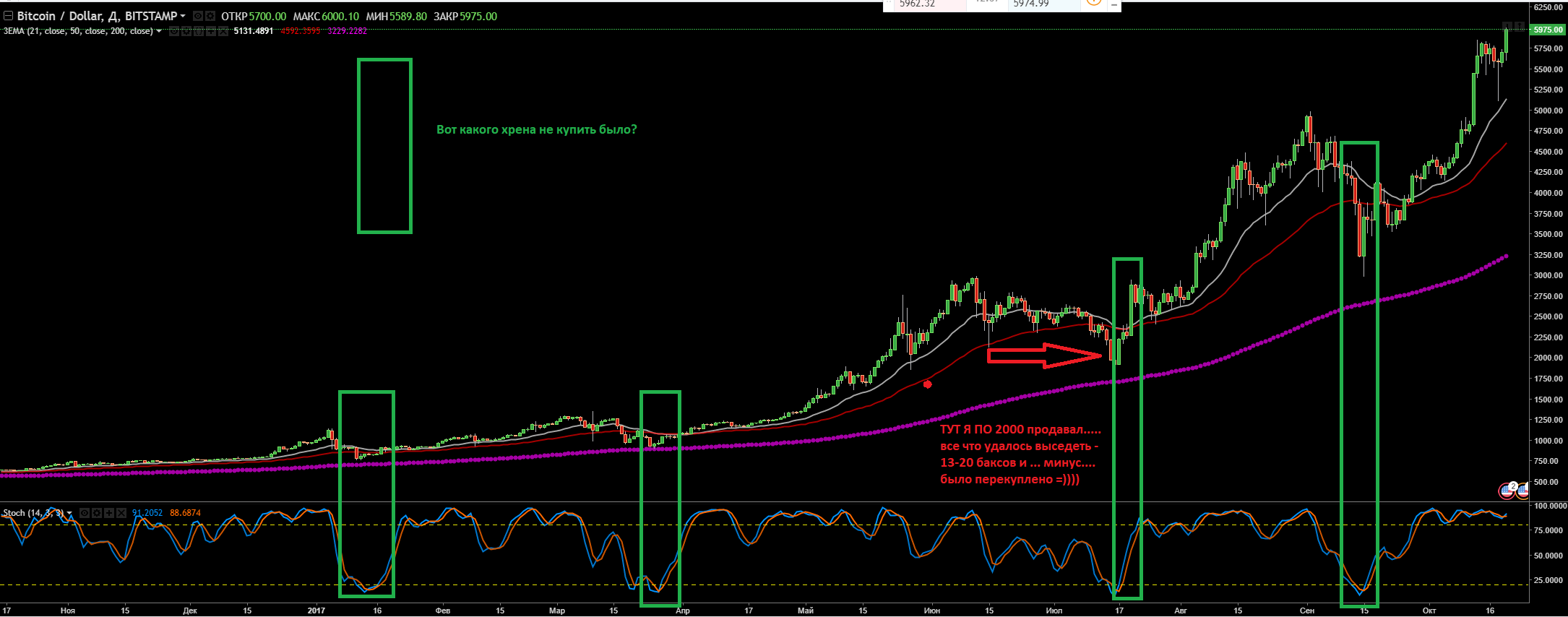Viewport: 1568px width, 617px height.
Task: Open 3EMA indicator source code braces icon
Action: pos(199,31)
